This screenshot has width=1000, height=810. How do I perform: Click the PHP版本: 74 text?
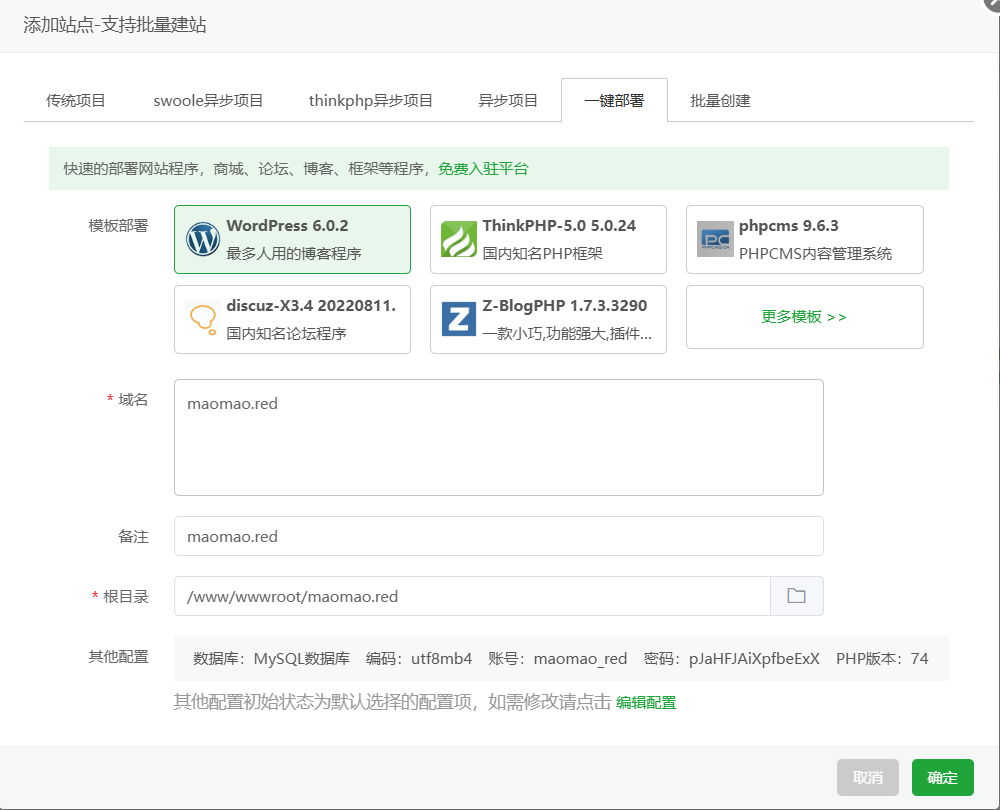[882, 659]
